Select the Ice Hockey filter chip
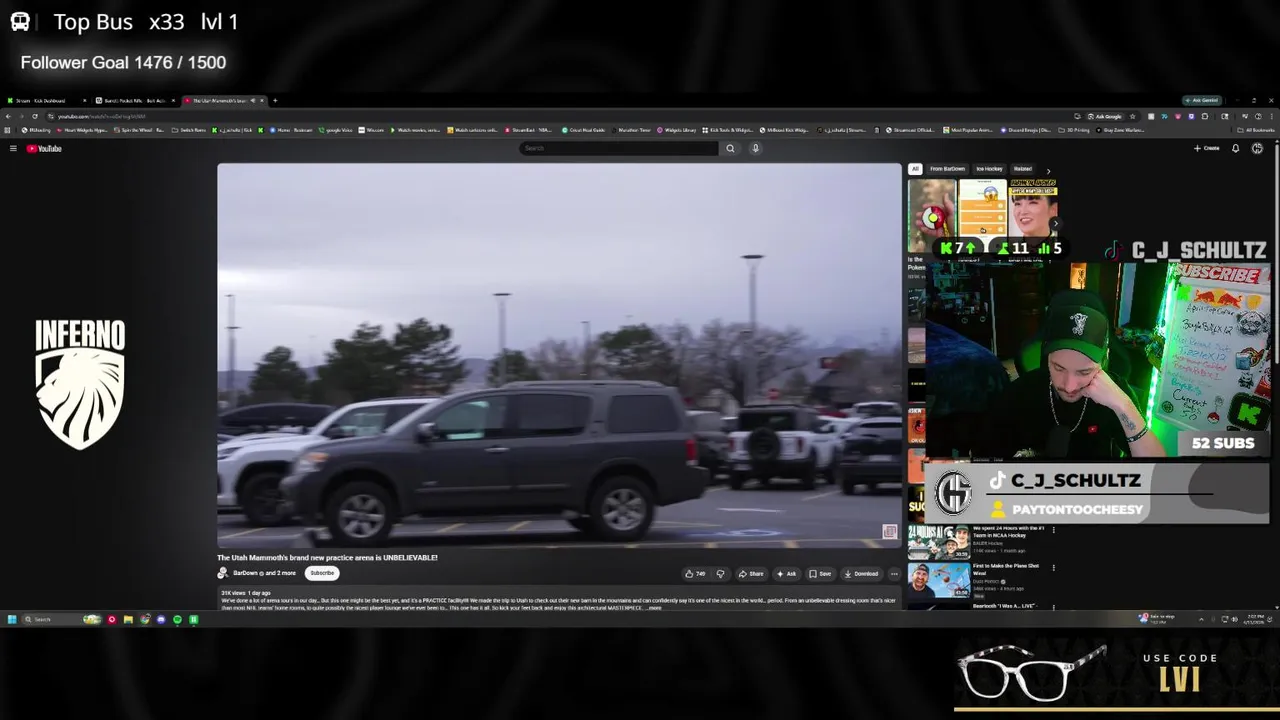This screenshot has width=1280, height=720. pyautogui.click(x=989, y=169)
